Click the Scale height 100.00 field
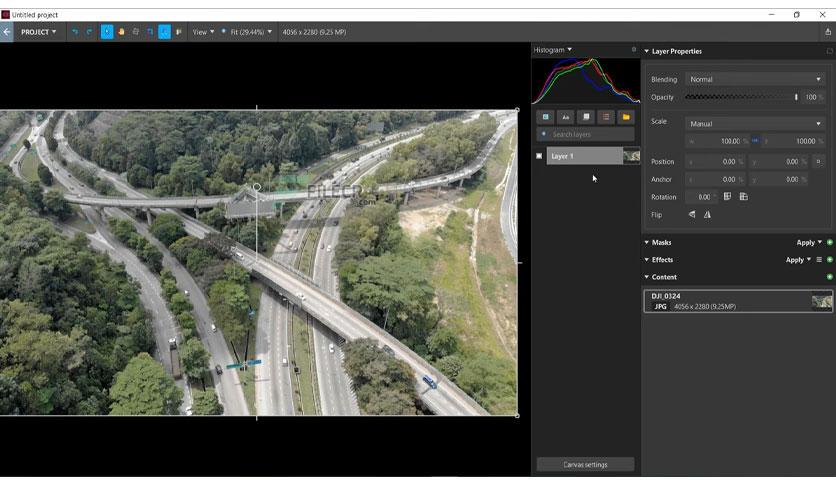Screen dimensions: 836x484 click(x=793, y=141)
